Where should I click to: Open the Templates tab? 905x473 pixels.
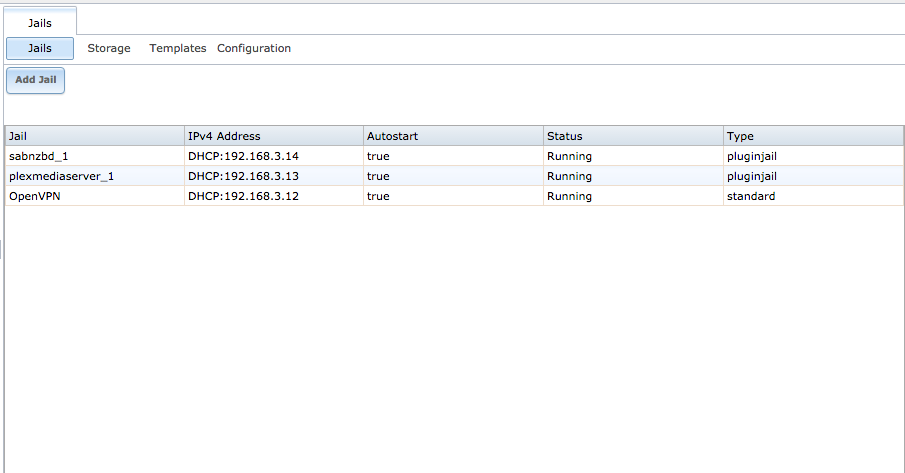pos(178,48)
